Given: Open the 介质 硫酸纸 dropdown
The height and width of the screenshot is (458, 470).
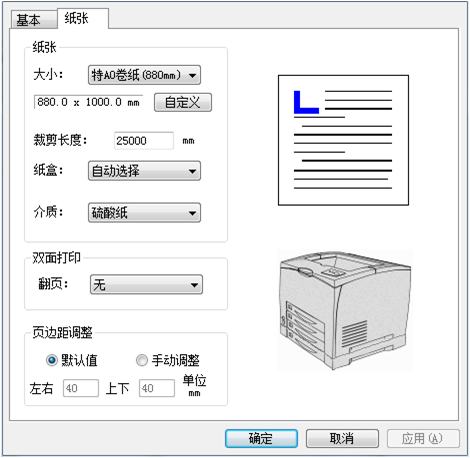Looking at the screenshot, I should pyautogui.click(x=144, y=213).
